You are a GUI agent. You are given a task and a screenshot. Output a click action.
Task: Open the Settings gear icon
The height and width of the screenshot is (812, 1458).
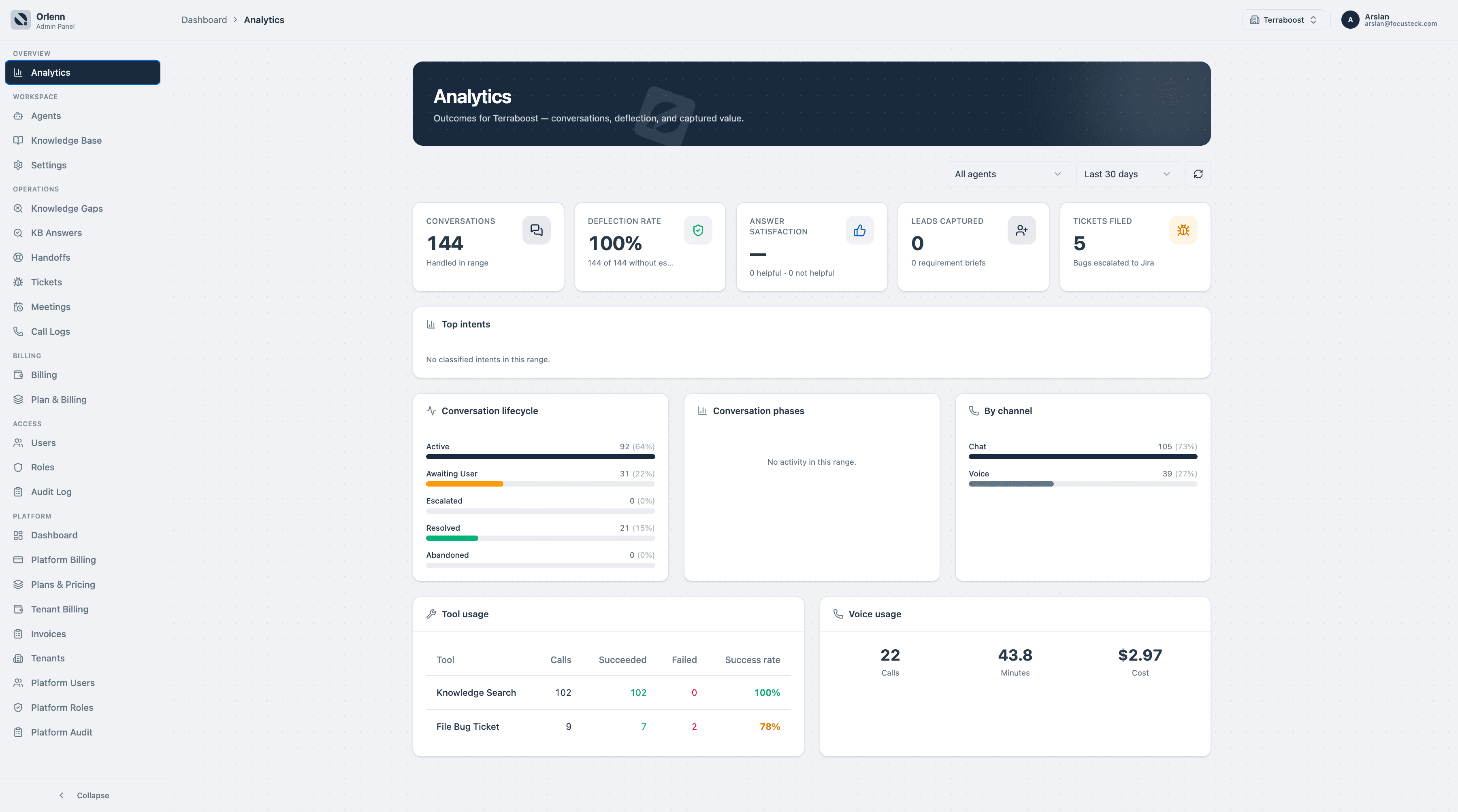coord(18,165)
